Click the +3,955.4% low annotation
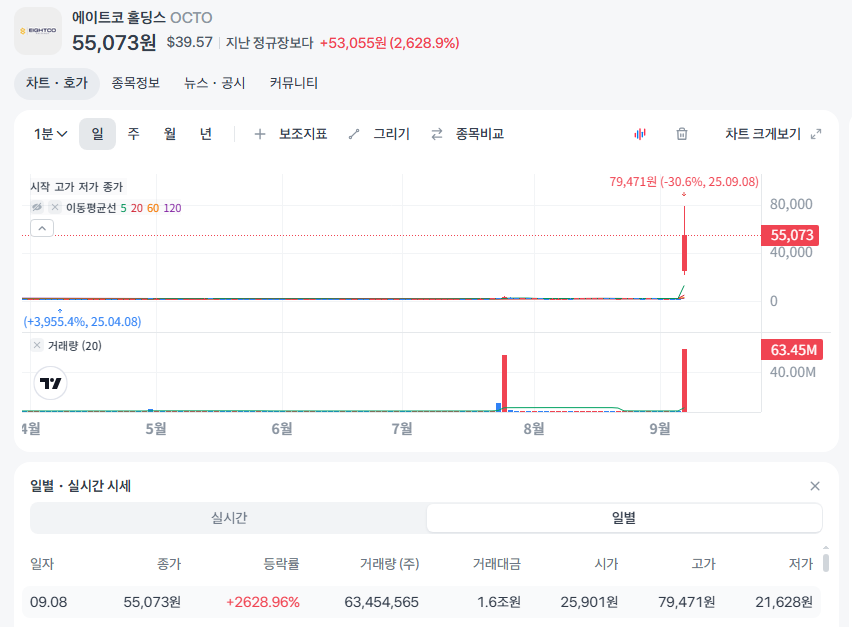 (82, 322)
